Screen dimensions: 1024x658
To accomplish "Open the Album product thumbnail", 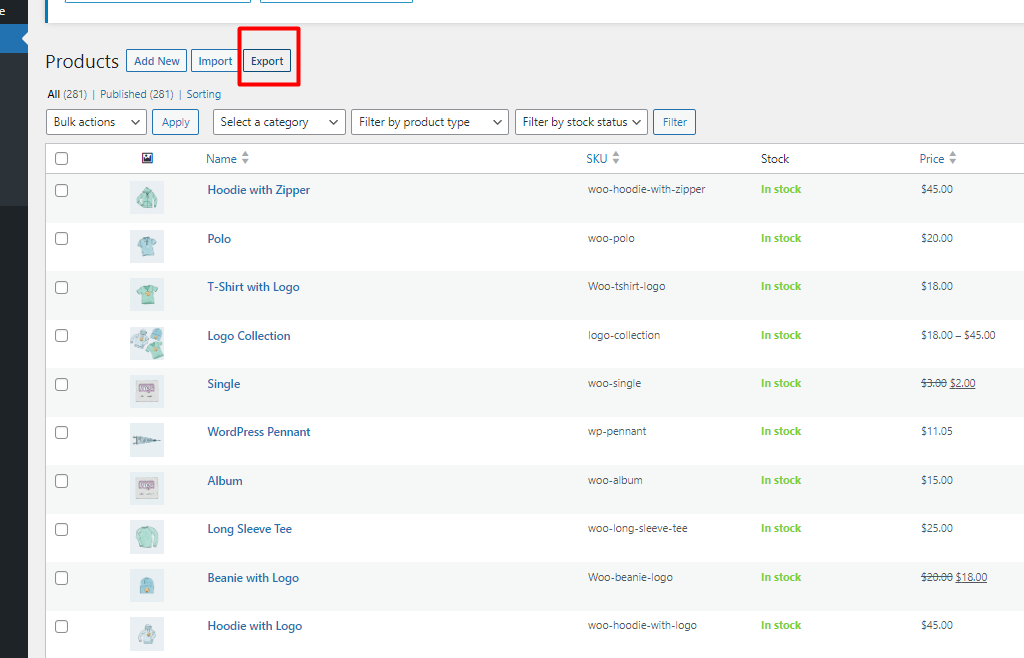I will click(147, 488).
